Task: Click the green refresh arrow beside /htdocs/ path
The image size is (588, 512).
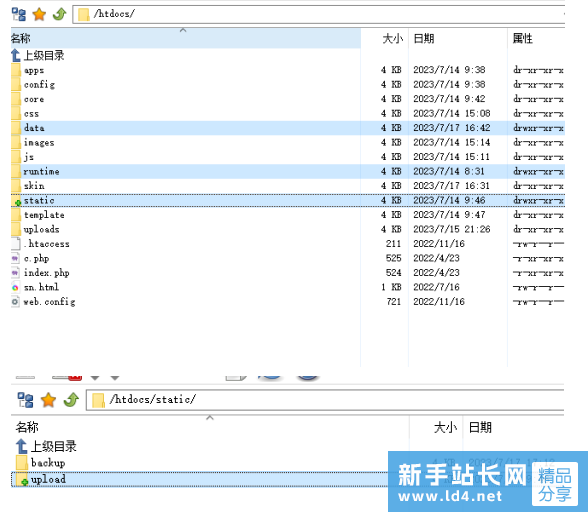Action: tap(59, 14)
